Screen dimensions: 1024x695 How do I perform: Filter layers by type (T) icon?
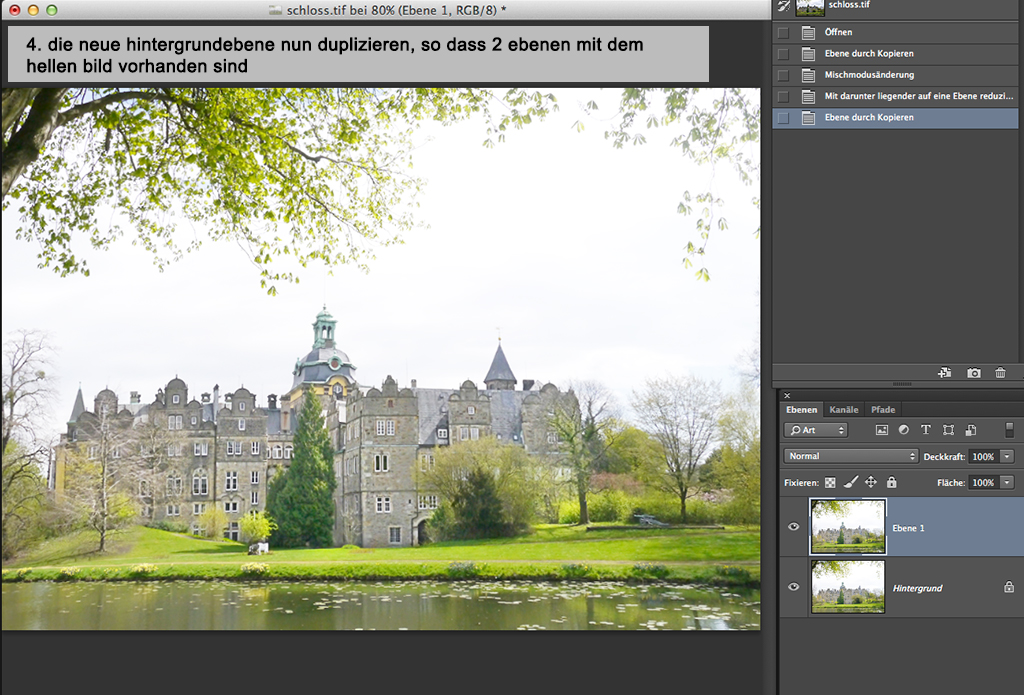pos(926,430)
